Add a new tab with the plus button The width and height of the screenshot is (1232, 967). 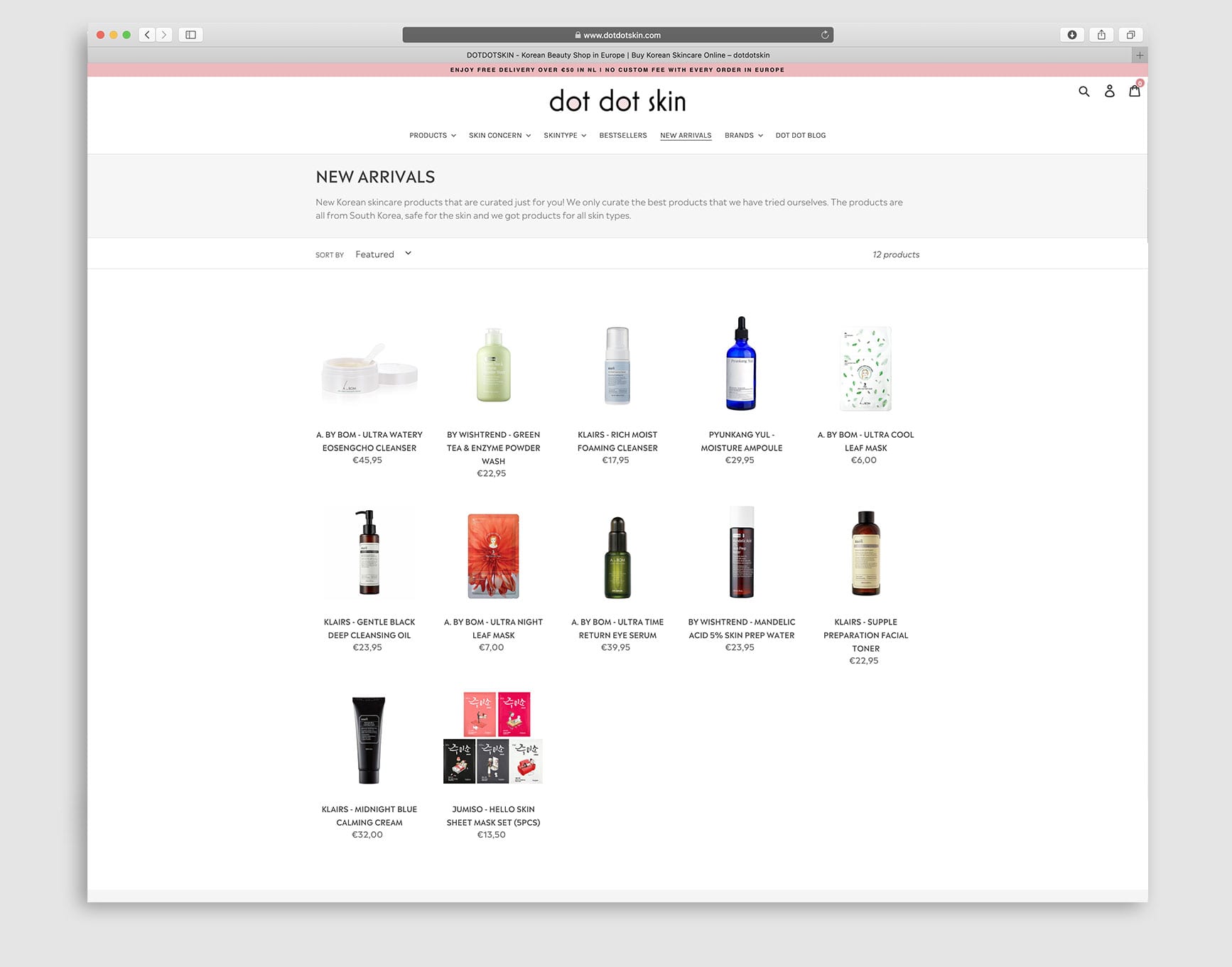(1140, 55)
